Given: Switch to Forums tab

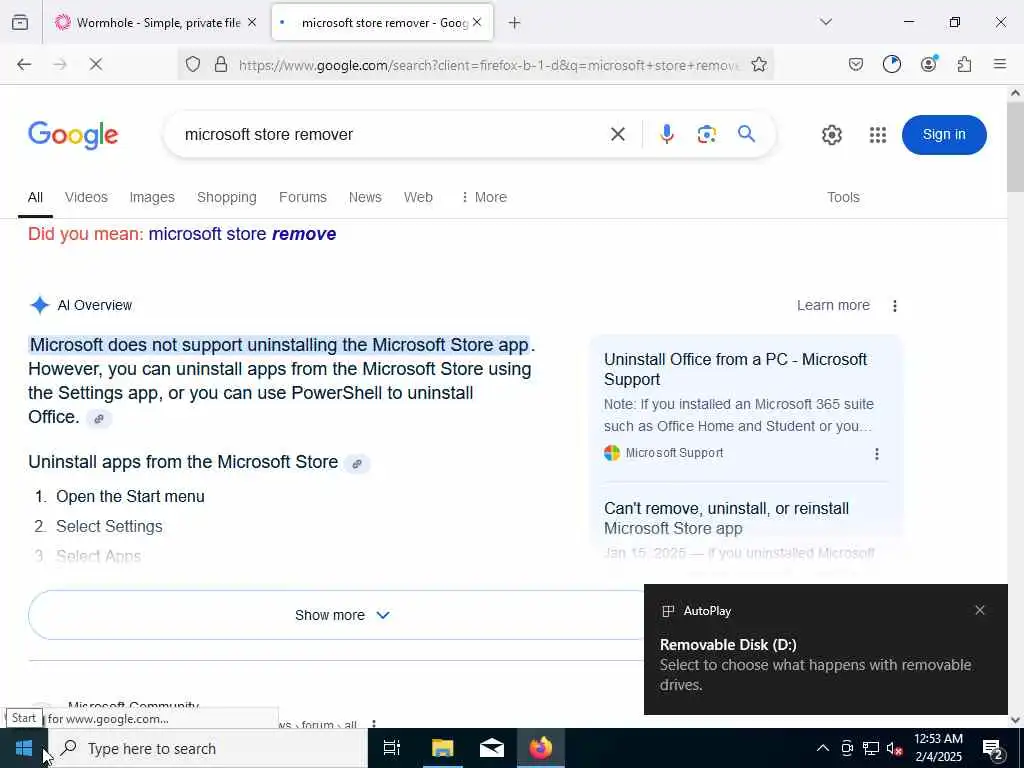Looking at the screenshot, I should click(302, 197).
